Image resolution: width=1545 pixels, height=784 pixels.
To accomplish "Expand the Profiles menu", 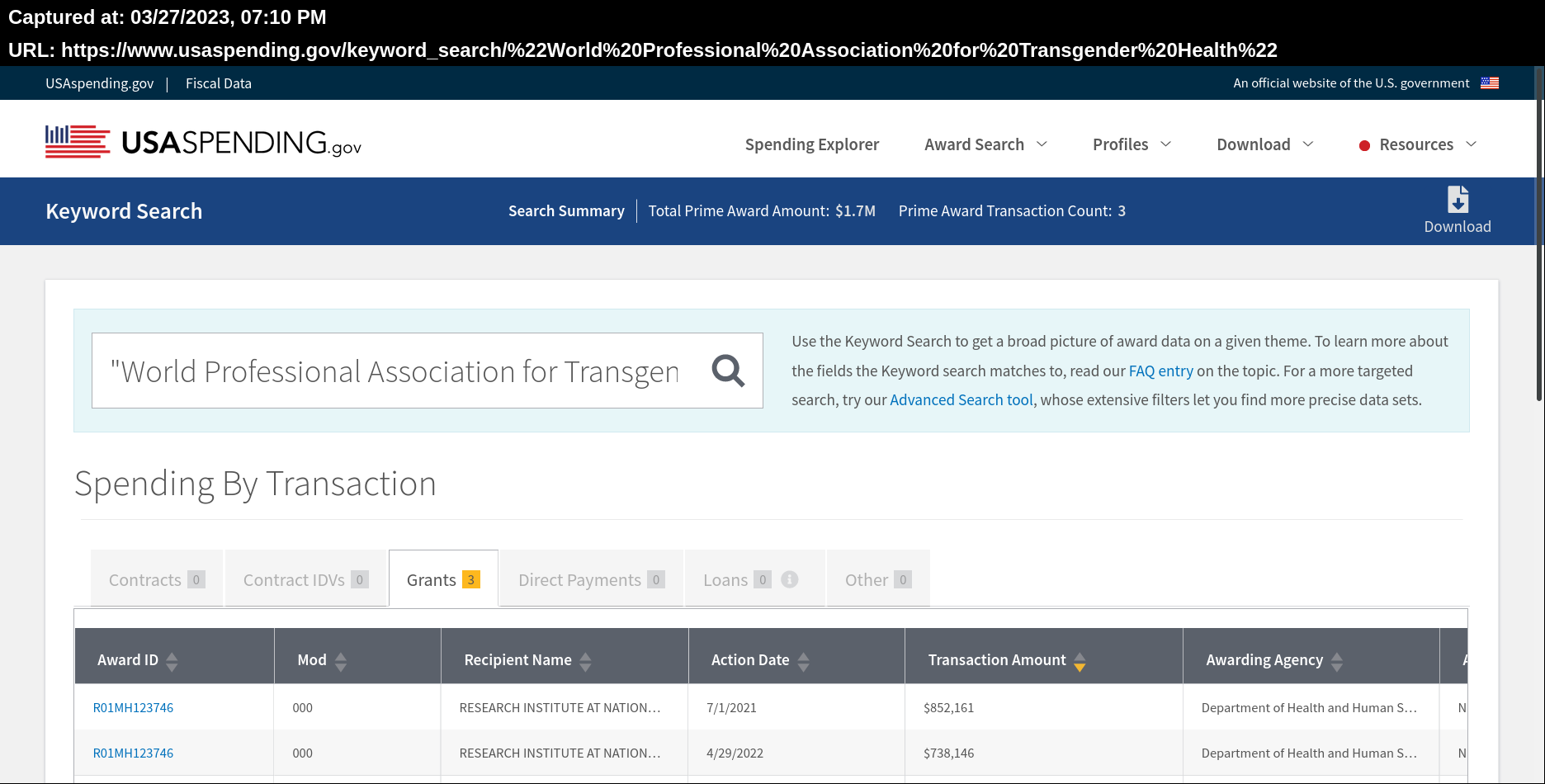I will pyautogui.click(x=1132, y=144).
